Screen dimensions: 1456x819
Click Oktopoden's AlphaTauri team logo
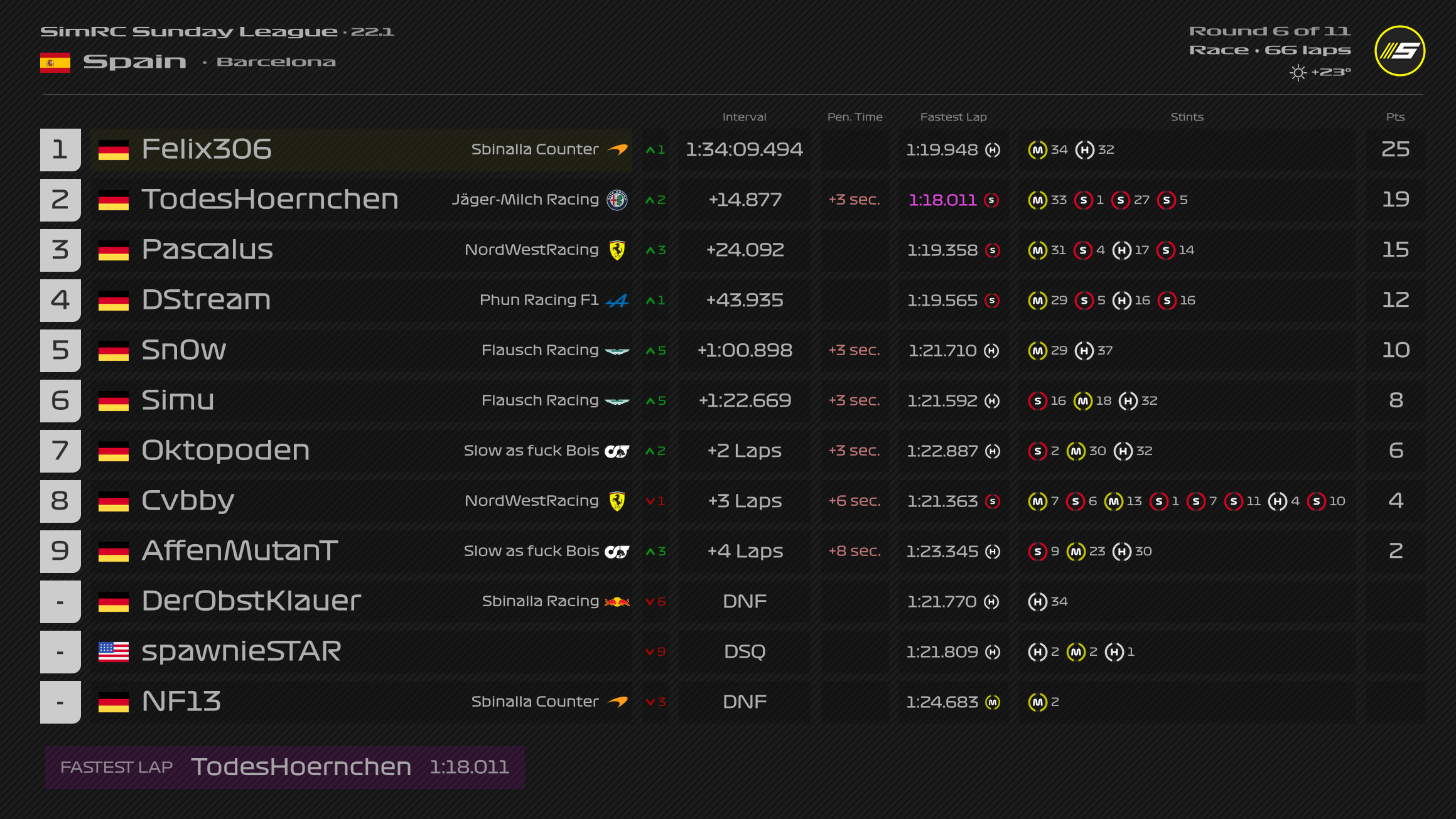click(x=617, y=451)
